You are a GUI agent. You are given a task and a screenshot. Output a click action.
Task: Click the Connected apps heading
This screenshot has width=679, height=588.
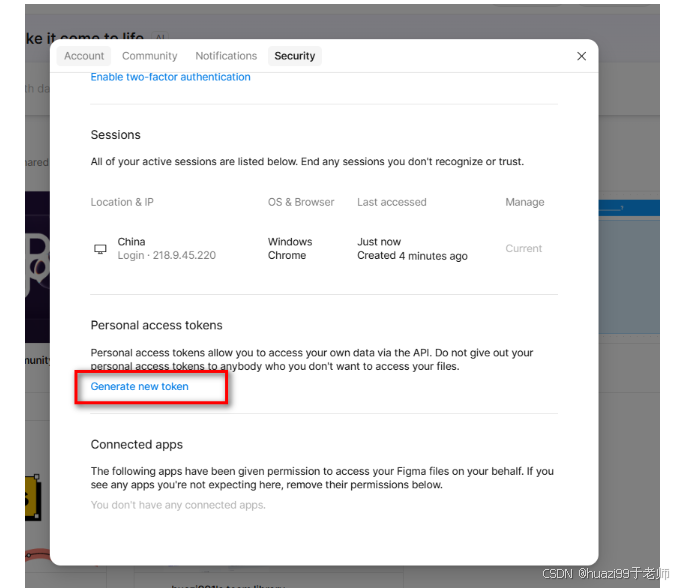(136, 445)
